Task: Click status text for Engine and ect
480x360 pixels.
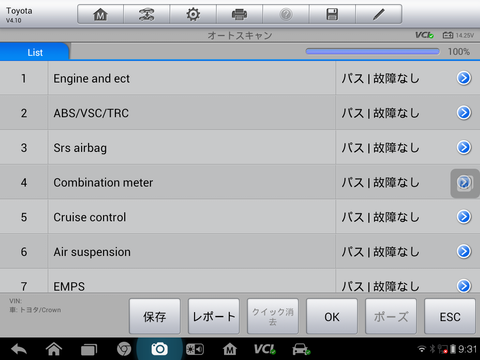Action: [x=380, y=79]
